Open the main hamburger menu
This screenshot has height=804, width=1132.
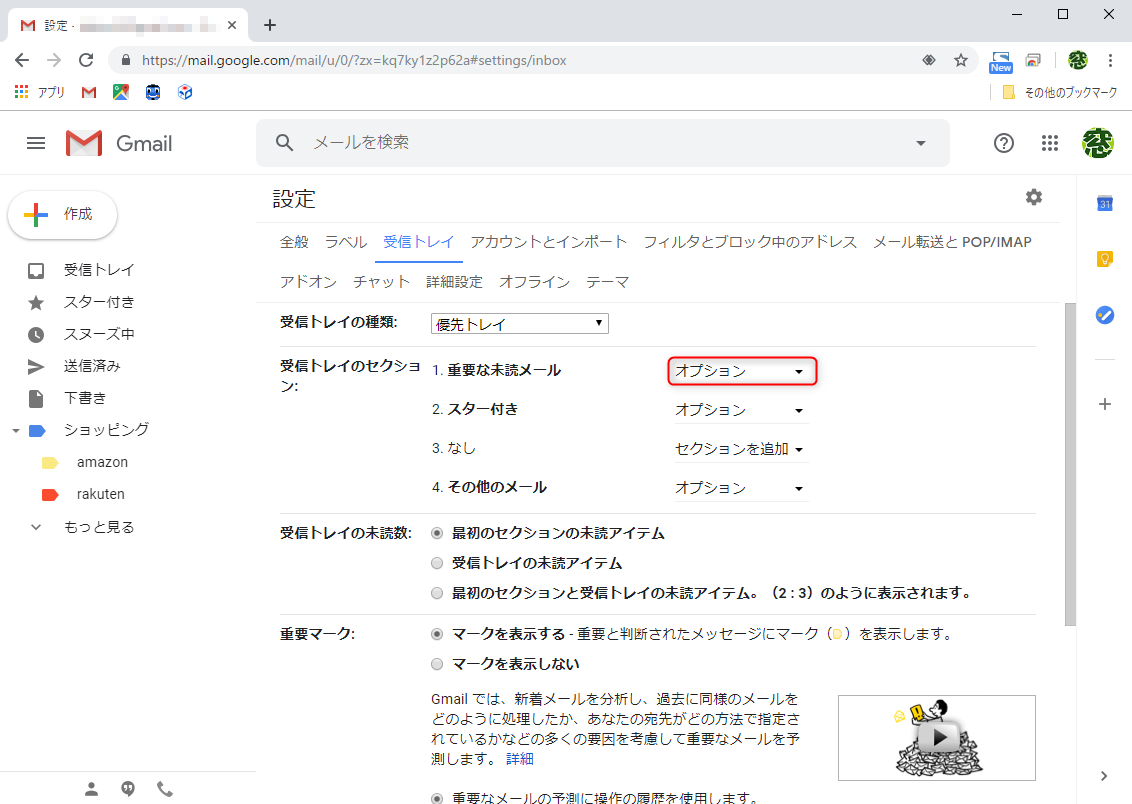36,143
